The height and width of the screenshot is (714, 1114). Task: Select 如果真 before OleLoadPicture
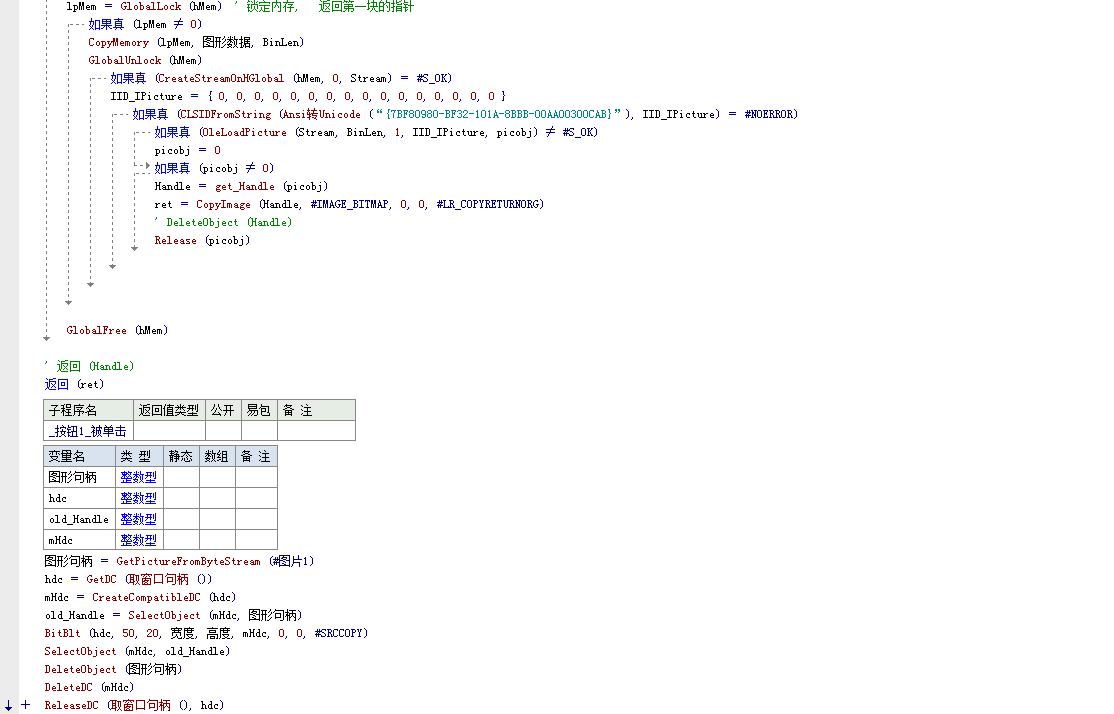click(172, 132)
